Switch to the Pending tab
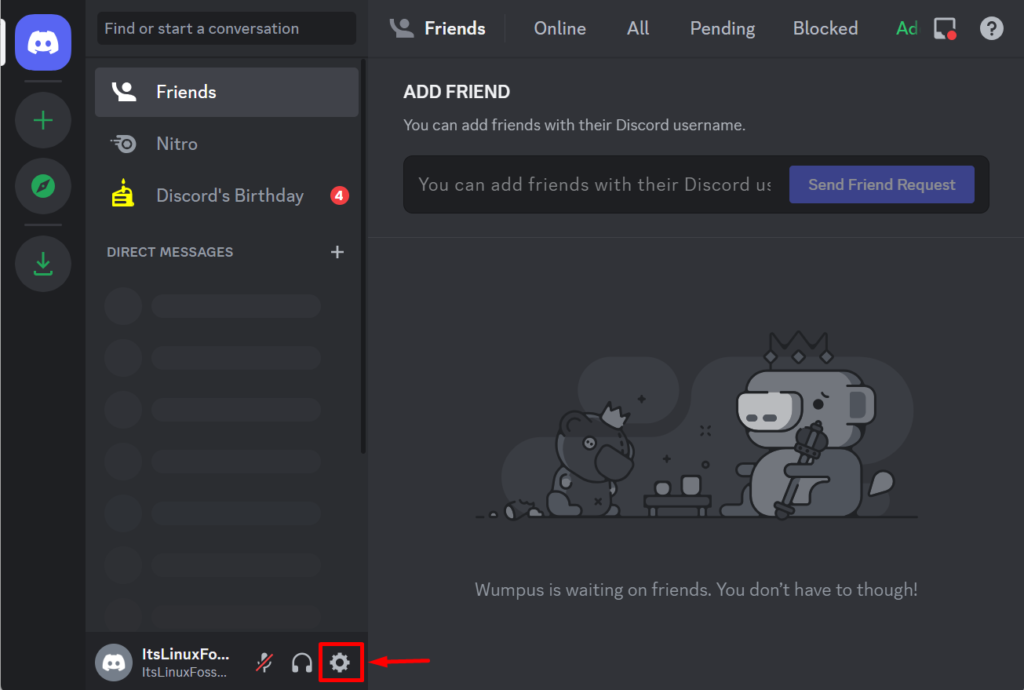1024x690 pixels. coord(722,29)
